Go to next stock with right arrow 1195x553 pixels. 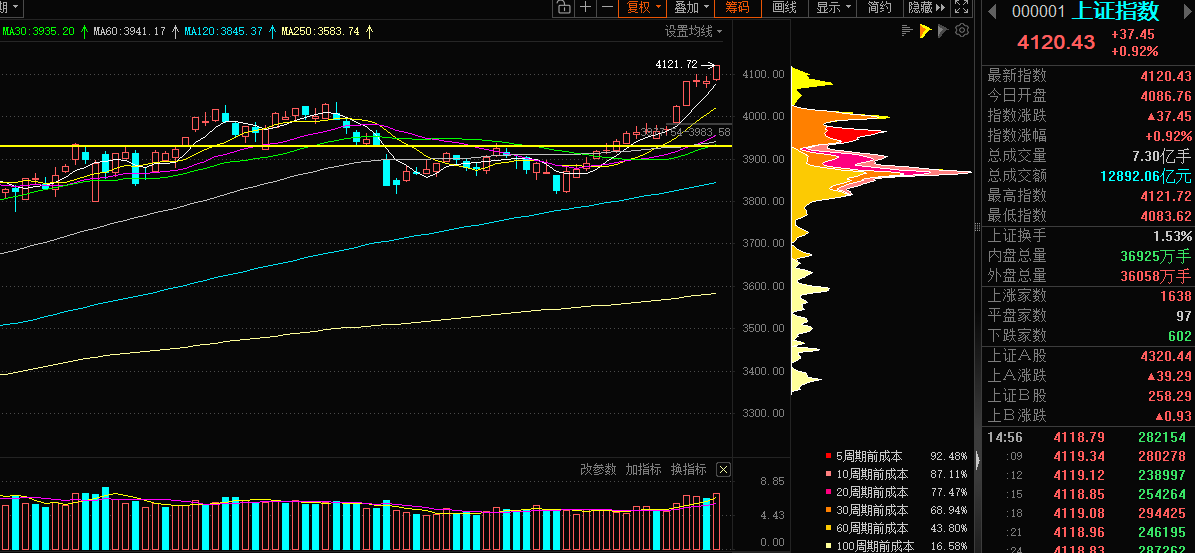pyautogui.click(x=1185, y=11)
